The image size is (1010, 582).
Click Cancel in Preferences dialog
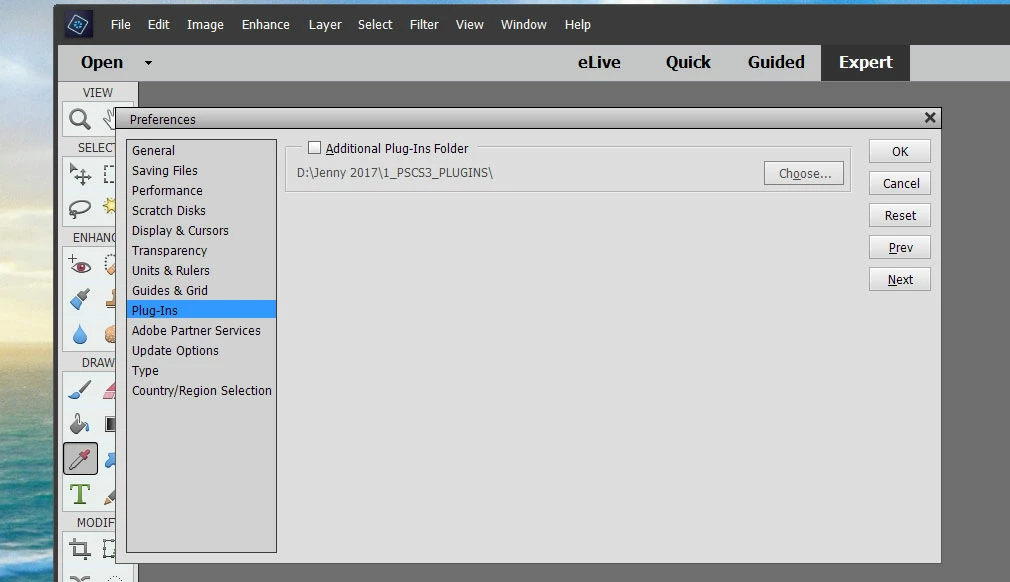click(x=900, y=183)
